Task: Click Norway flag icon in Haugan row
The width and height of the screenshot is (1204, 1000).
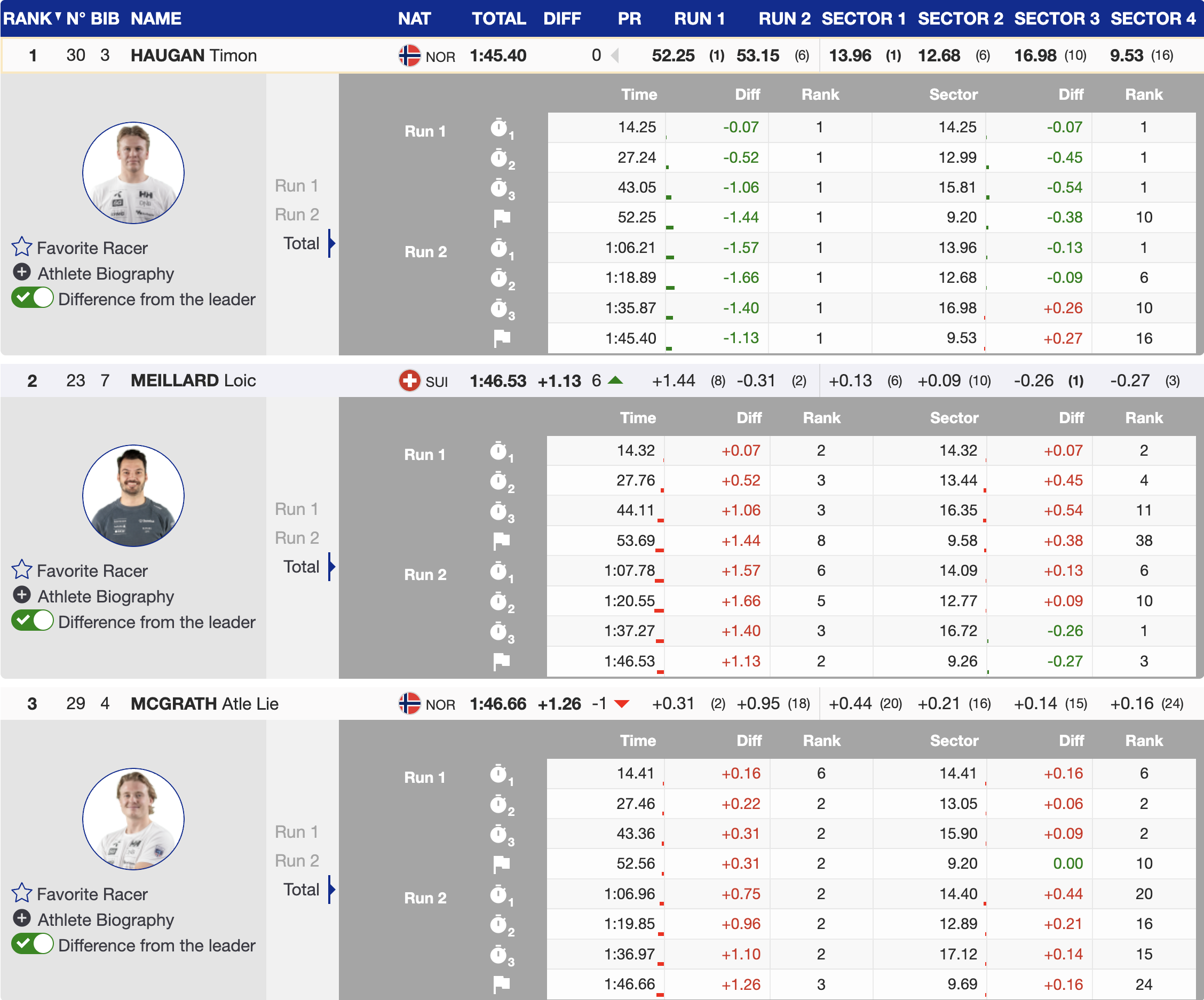Action: tap(409, 55)
